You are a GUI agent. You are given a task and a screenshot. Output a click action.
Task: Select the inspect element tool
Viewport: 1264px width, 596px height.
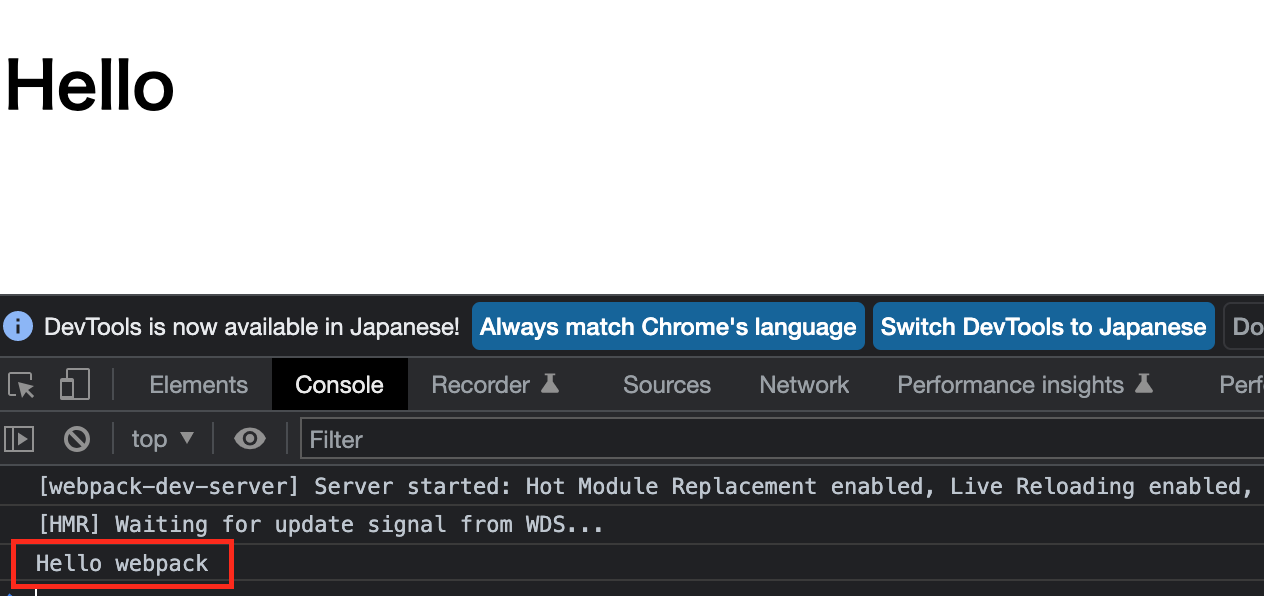tap(21, 385)
